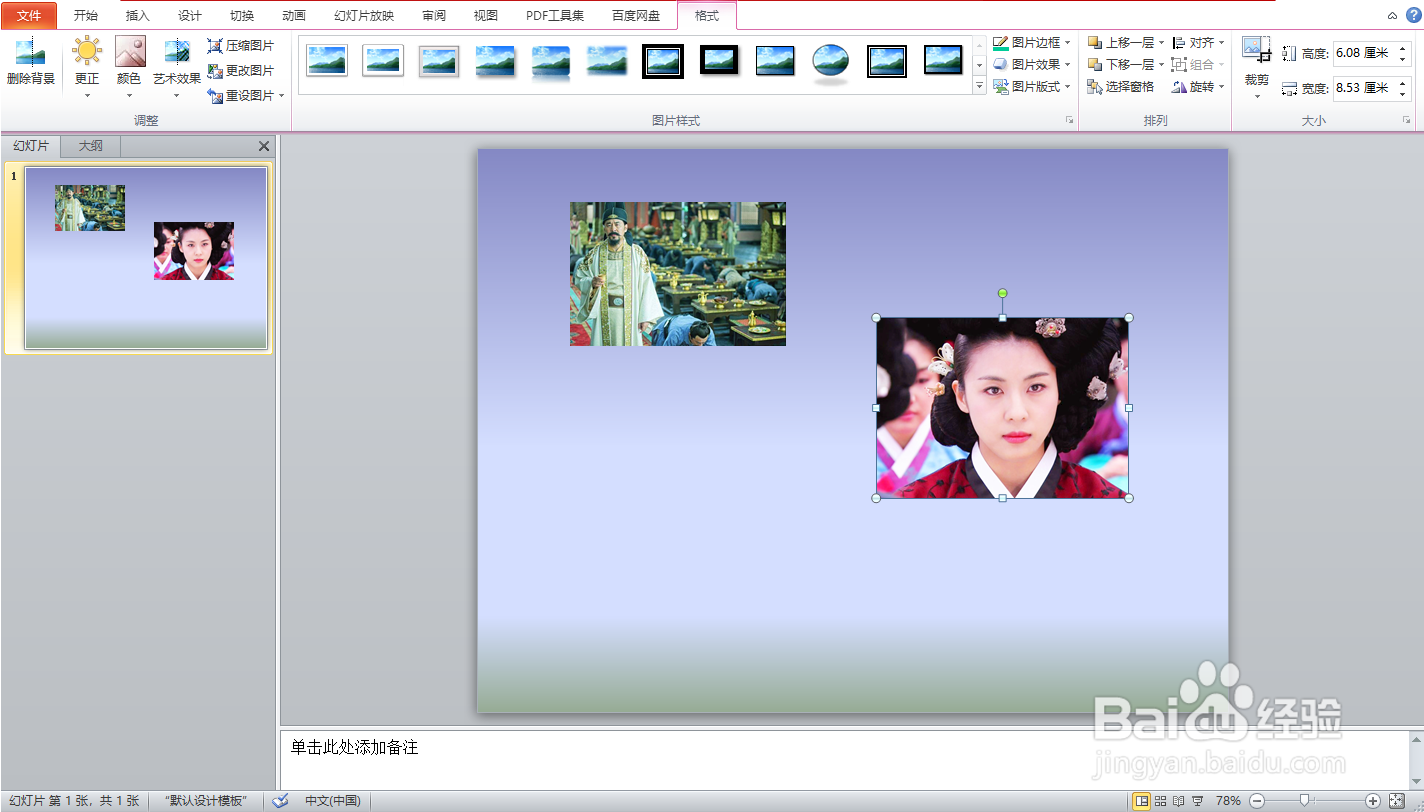Collapse the ribbon with the caret icon
Image resolution: width=1424 pixels, height=812 pixels.
point(1392,16)
